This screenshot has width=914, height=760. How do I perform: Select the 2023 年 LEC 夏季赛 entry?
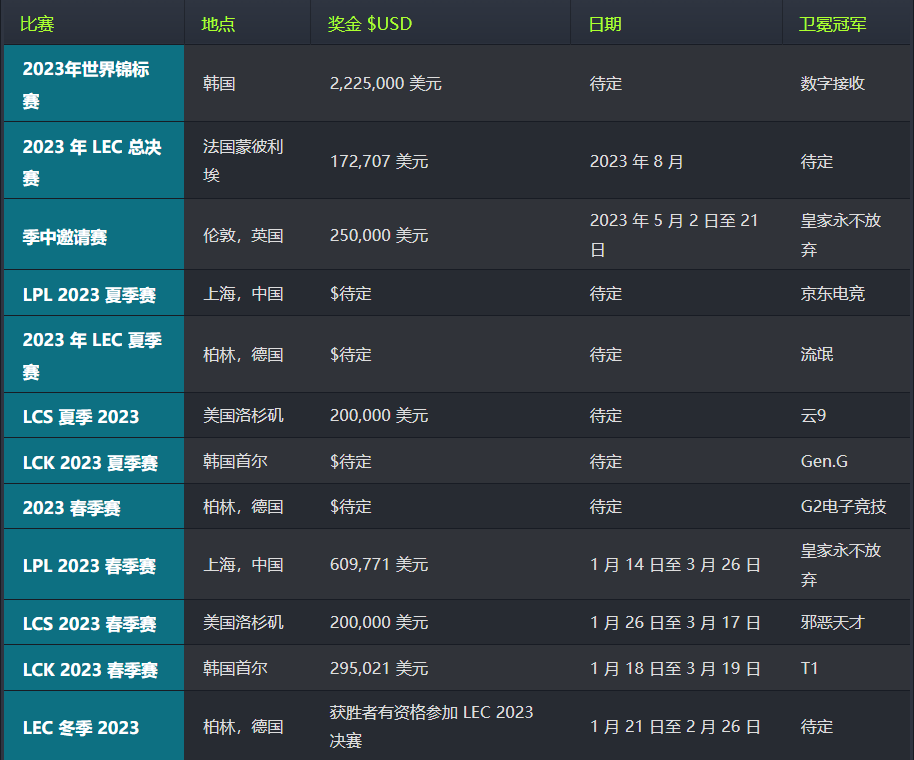[92, 355]
